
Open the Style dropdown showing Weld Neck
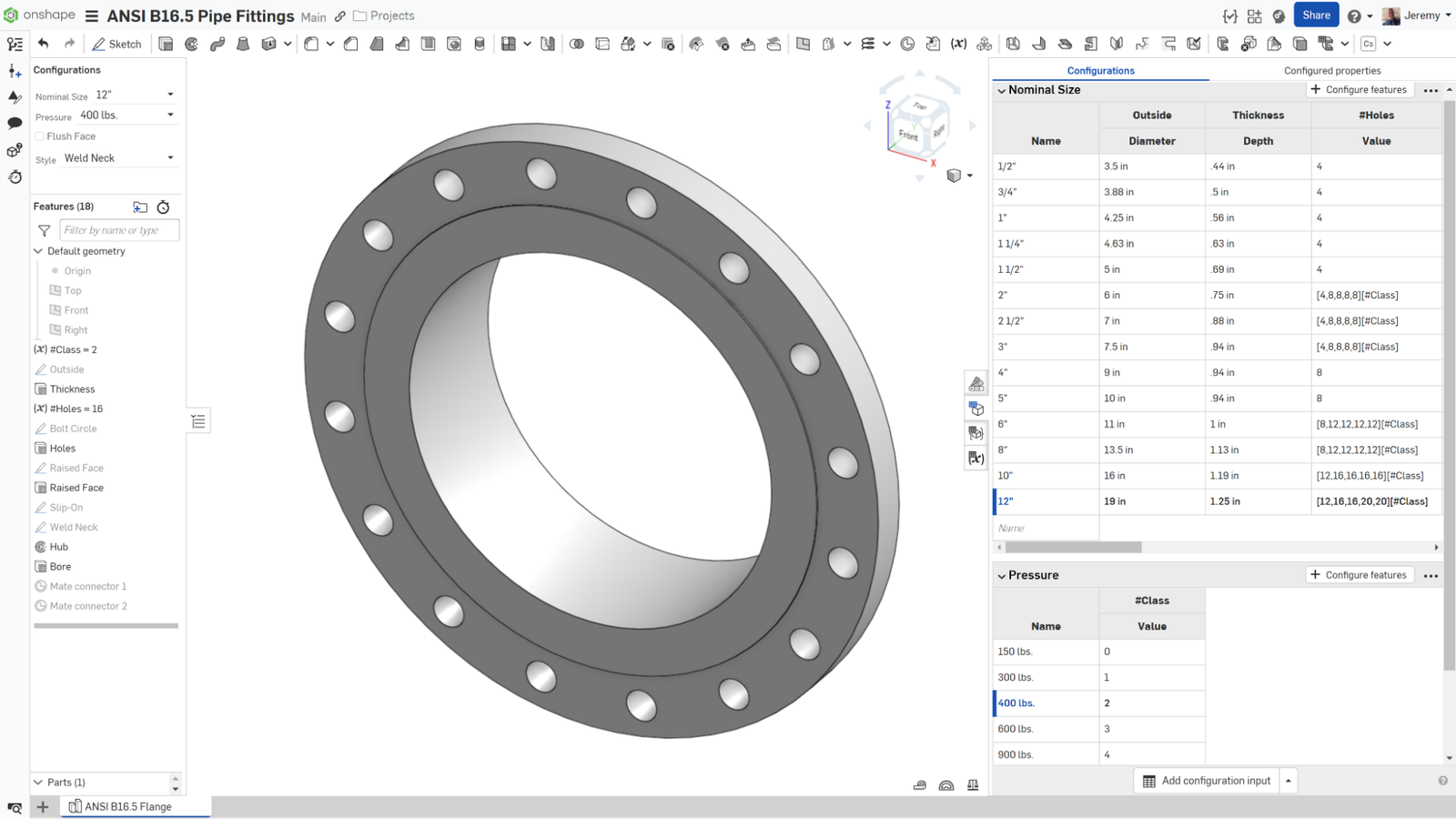(169, 157)
